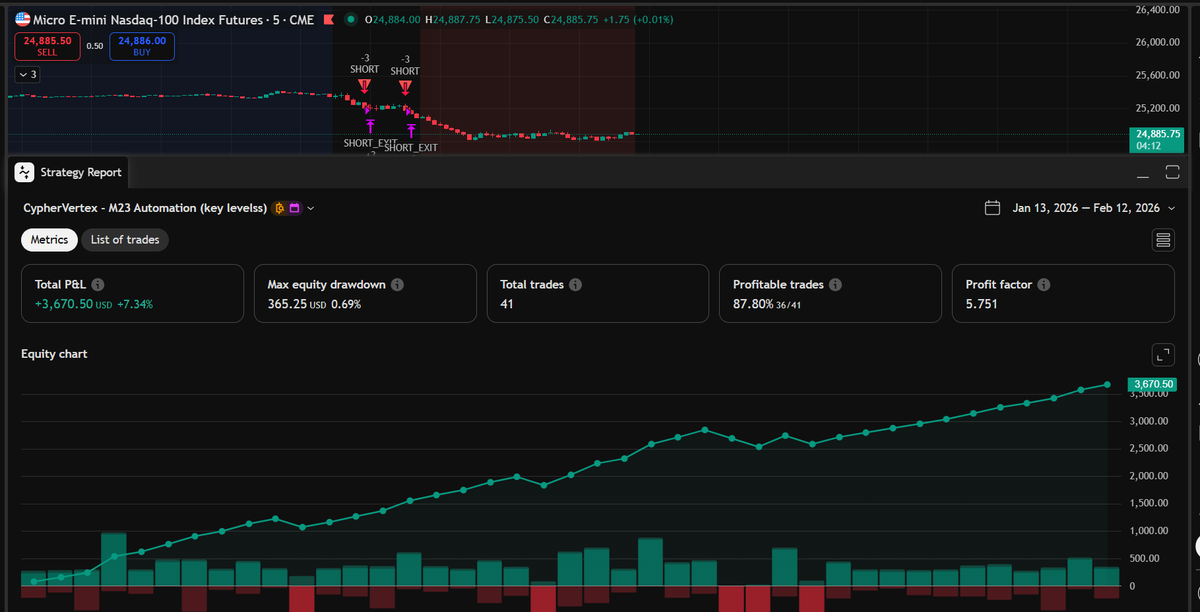The height and width of the screenshot is (612, 1200).
Task: Switch to the List of trades tab
Action: (x=125, y=240)
